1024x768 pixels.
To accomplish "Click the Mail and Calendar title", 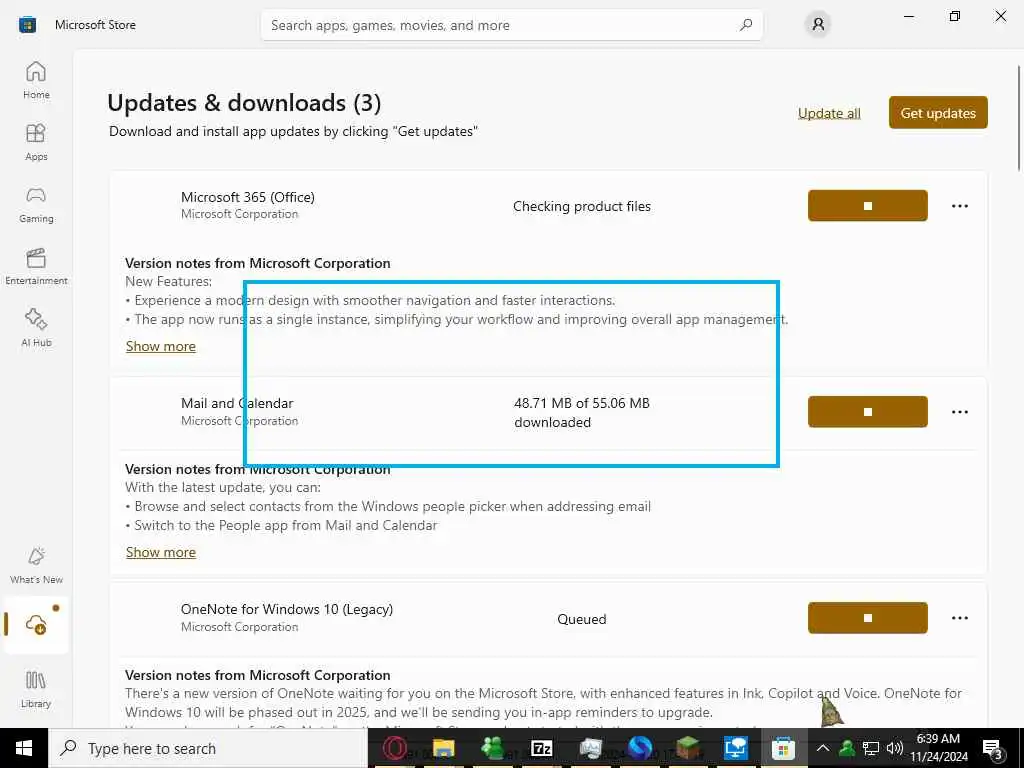I will pos(237,403).
